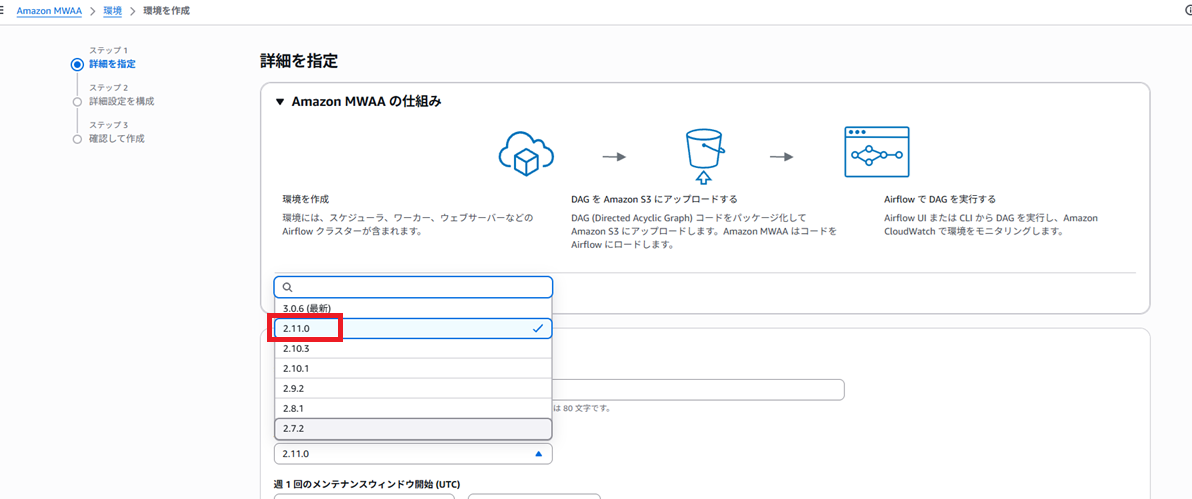Click the 詳細を指定 step label
1192x499 pixels.
(x=113, y=63)
